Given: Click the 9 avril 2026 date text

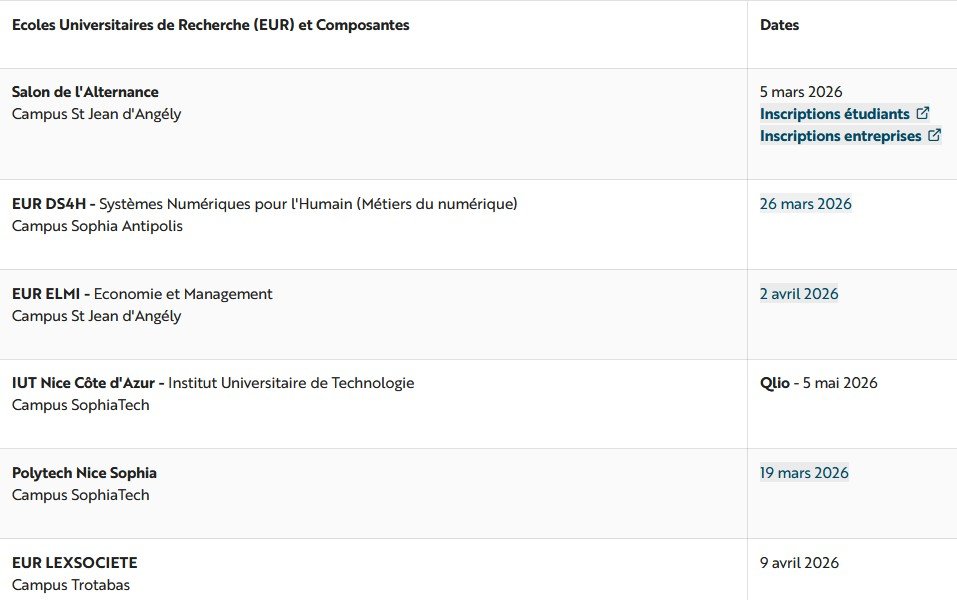Looking at the screenshot, I should (799, 563).
